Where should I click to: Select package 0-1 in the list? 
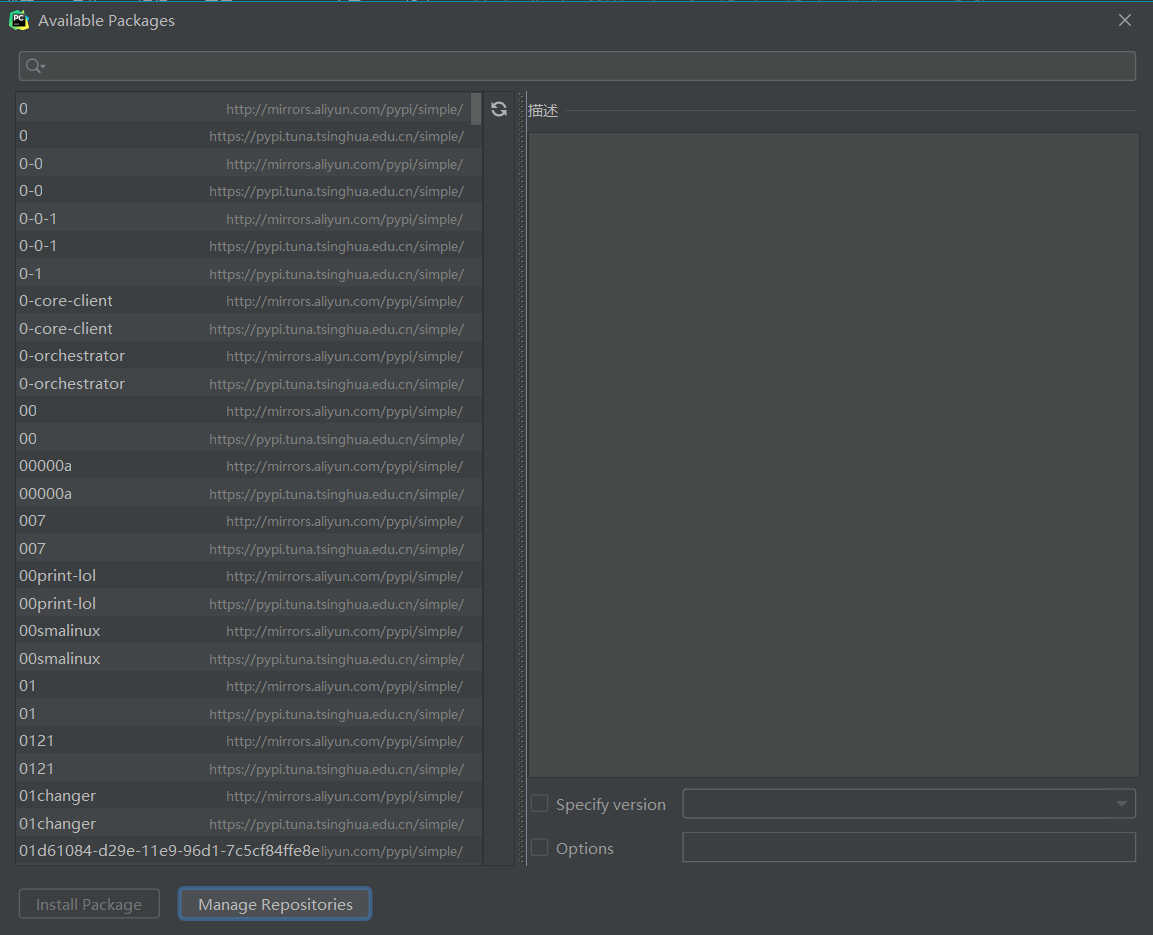click(x=249, y=273)
